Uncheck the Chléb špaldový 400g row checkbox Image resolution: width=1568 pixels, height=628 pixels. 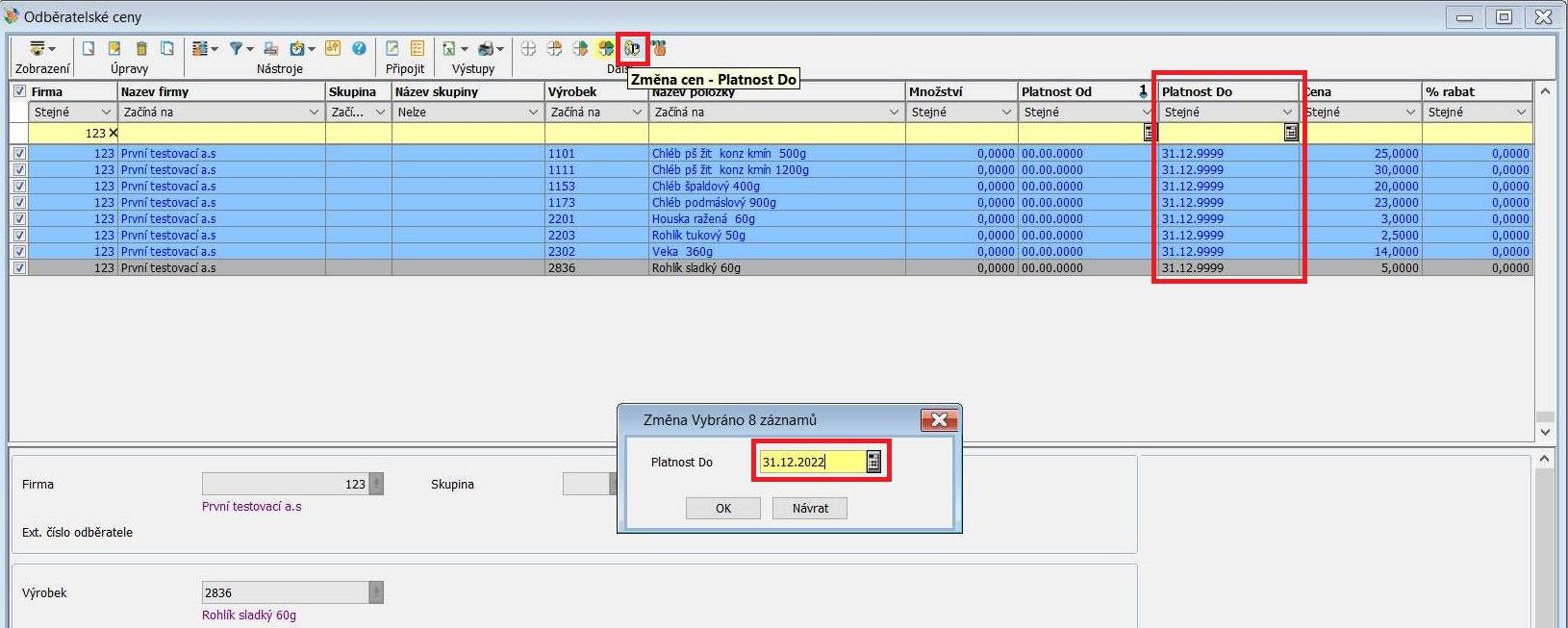(x=19, y=187)
